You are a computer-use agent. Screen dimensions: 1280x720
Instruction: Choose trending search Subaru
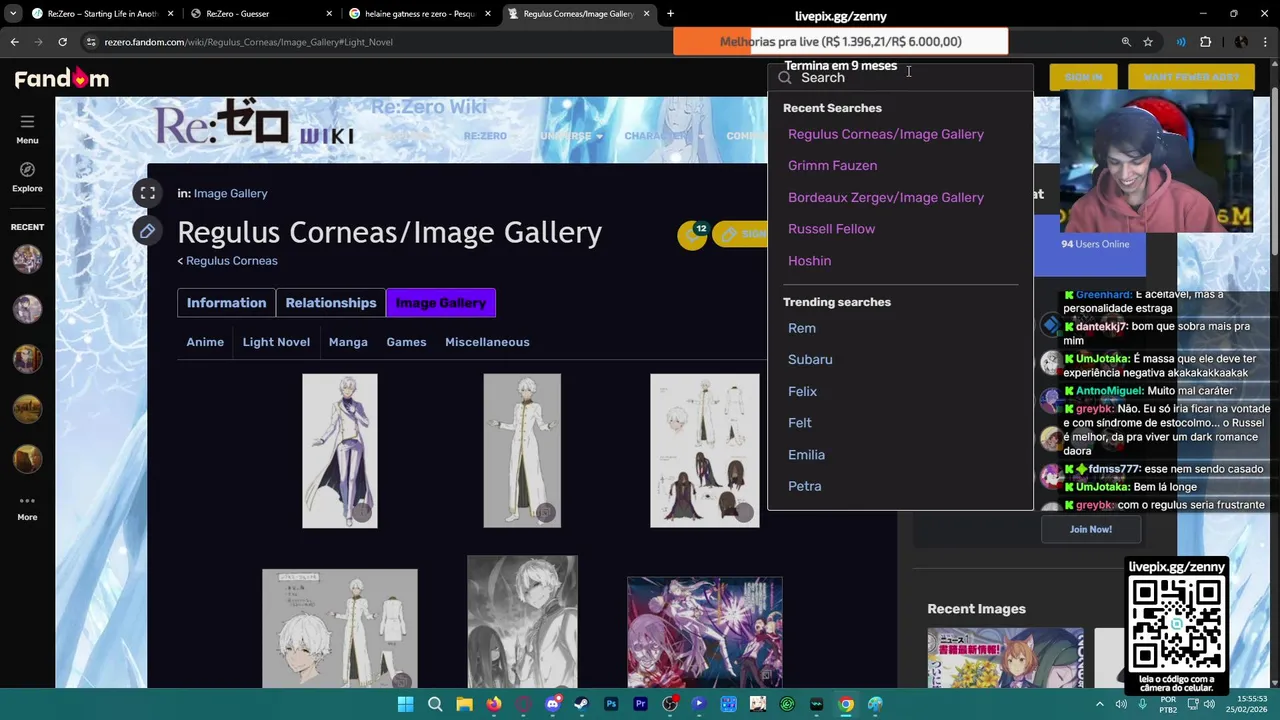point(810,360)
